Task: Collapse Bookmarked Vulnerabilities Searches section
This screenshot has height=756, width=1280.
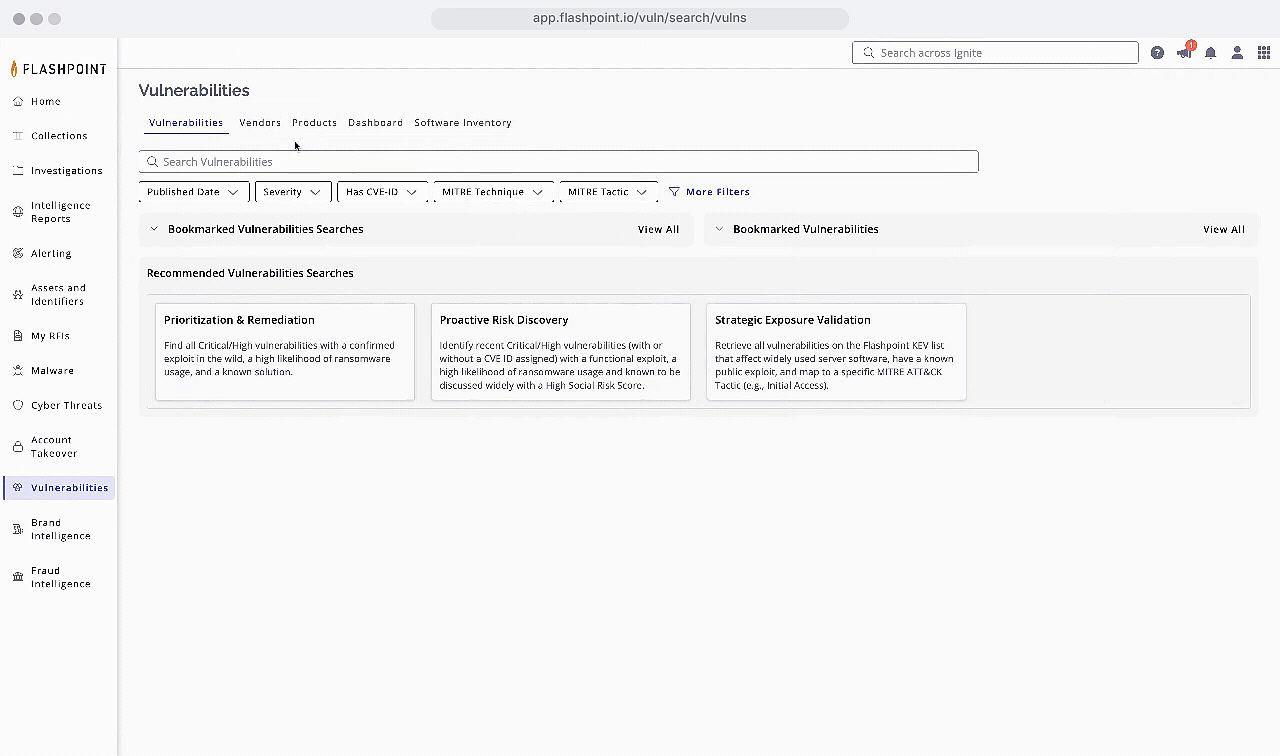Action: tap(154, 229)
